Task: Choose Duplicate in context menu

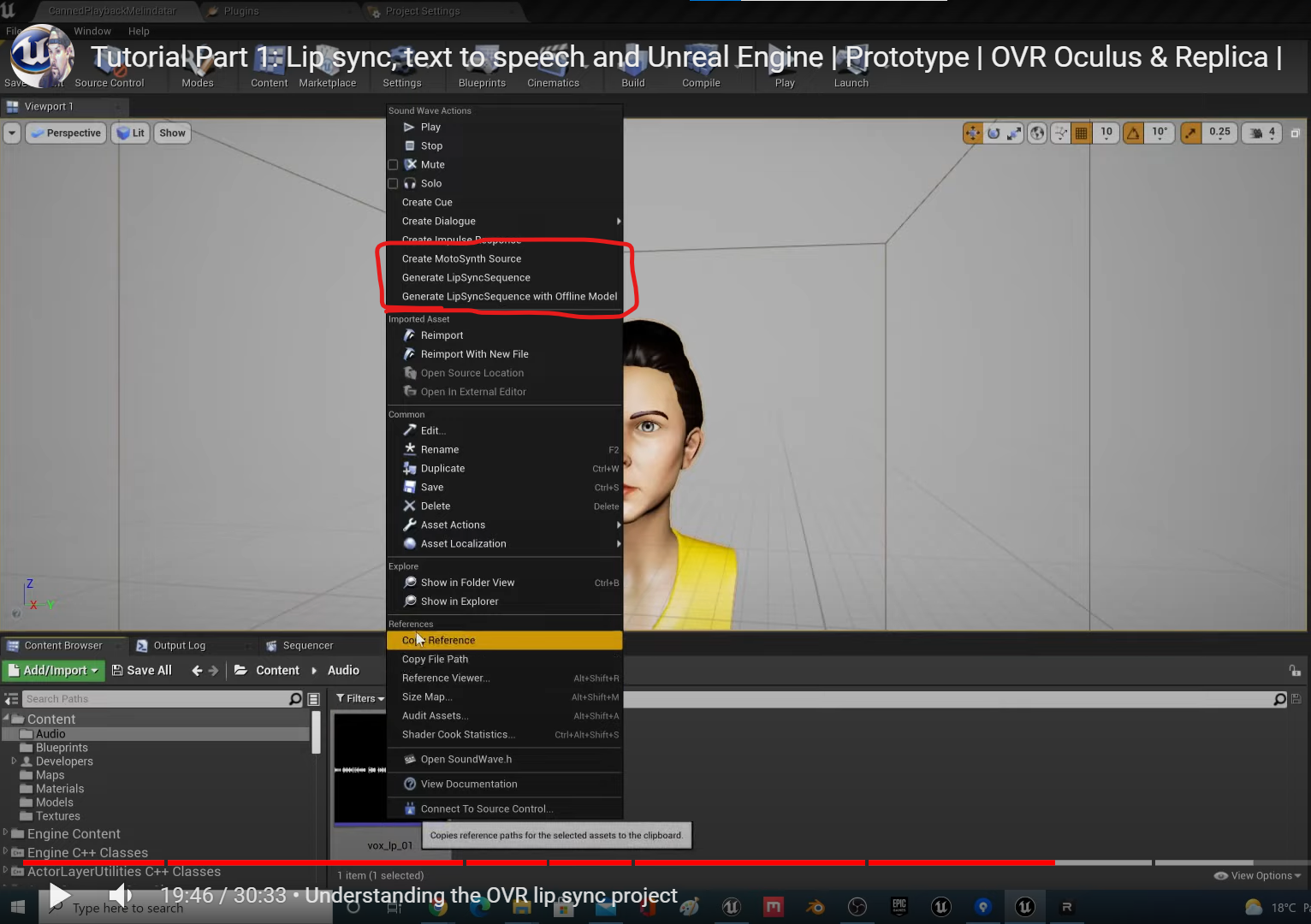Action: (505, 468)
